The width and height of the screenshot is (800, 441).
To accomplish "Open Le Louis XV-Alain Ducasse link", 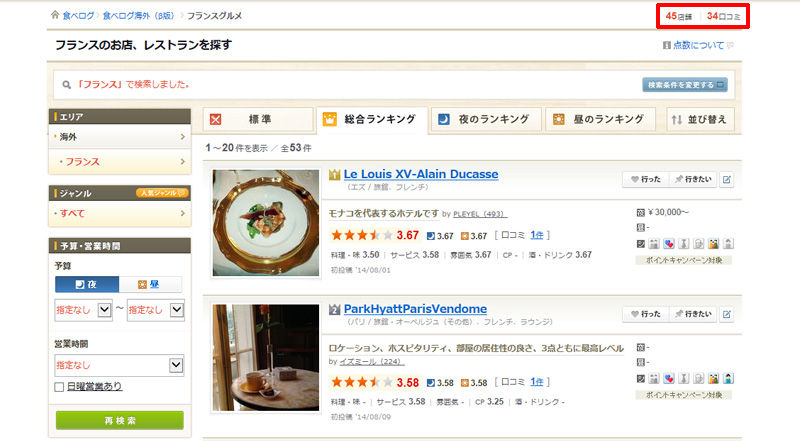I will (421, 174).
